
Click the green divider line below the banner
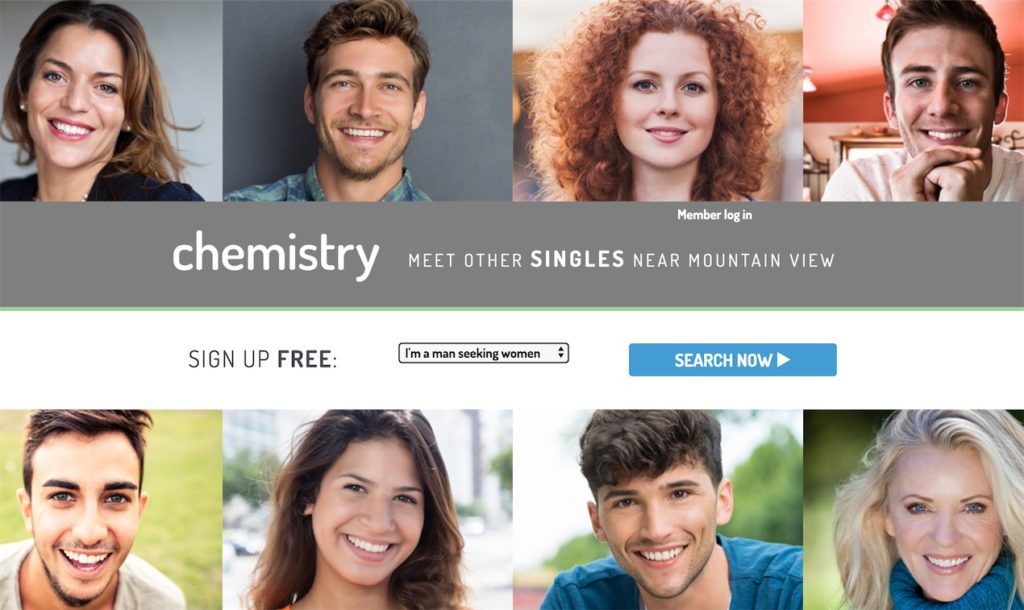click(x=512, y=308)
